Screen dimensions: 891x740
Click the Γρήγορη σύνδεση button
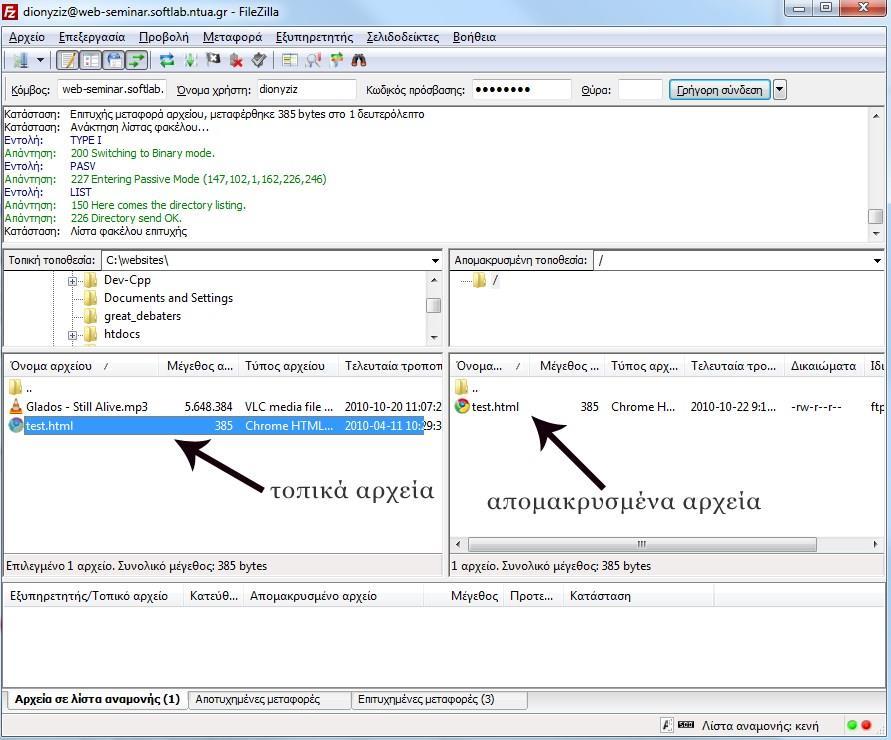click(719, 90)
